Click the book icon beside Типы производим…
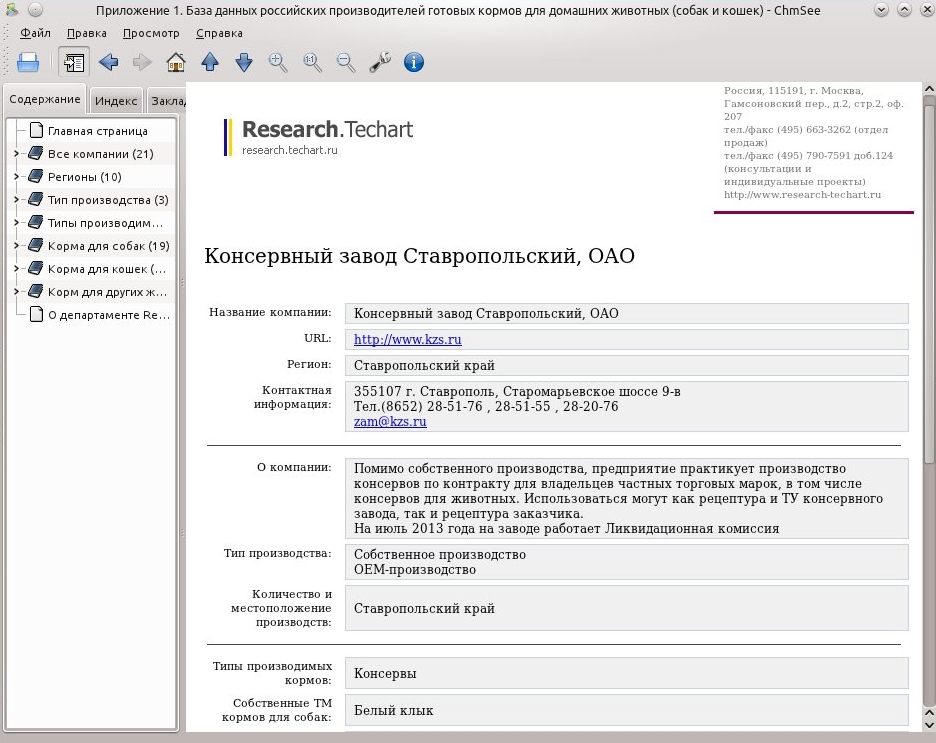 [x=36, y=223]
